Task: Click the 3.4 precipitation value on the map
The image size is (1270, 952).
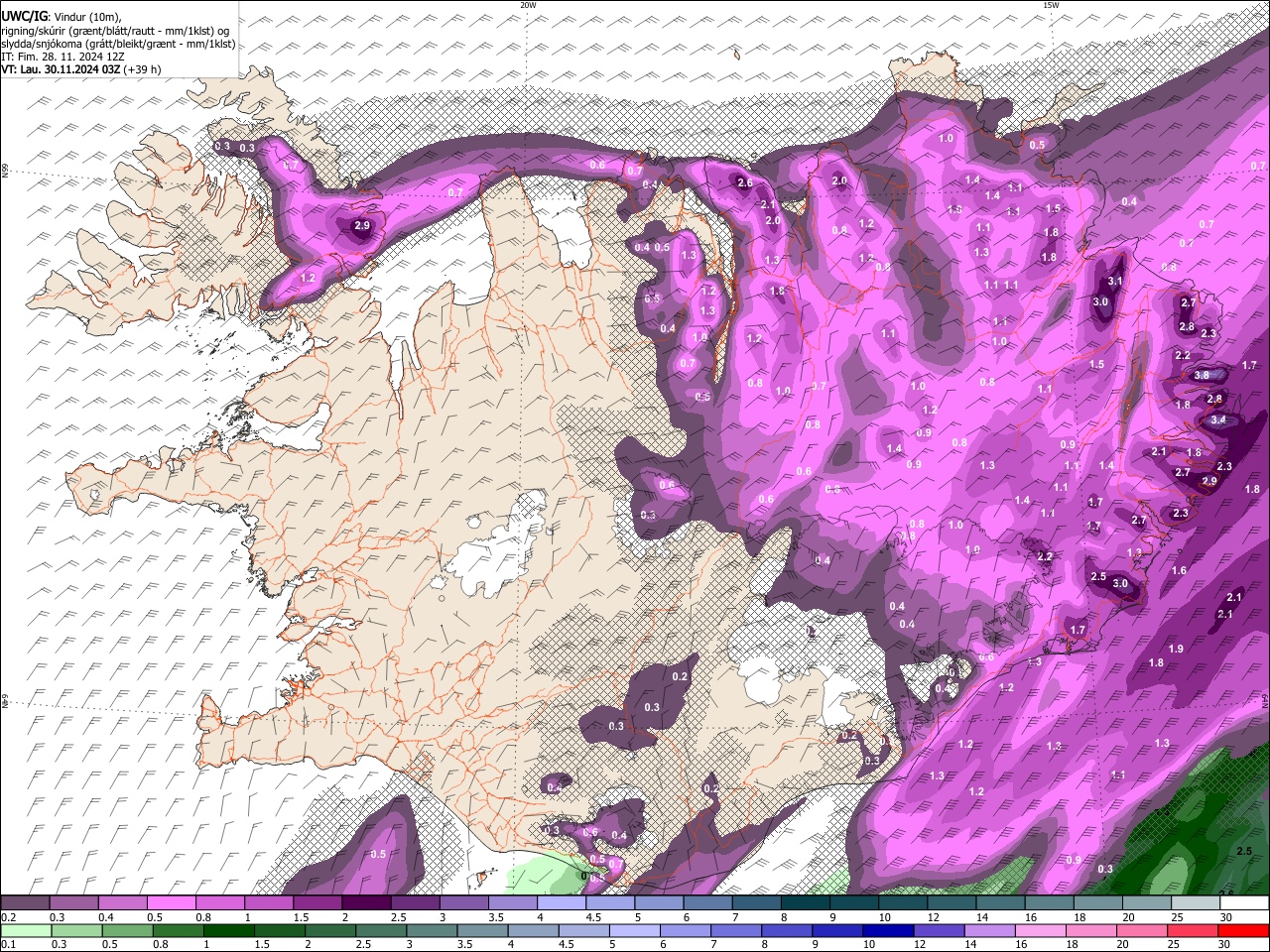Action: pos(1219,419)
